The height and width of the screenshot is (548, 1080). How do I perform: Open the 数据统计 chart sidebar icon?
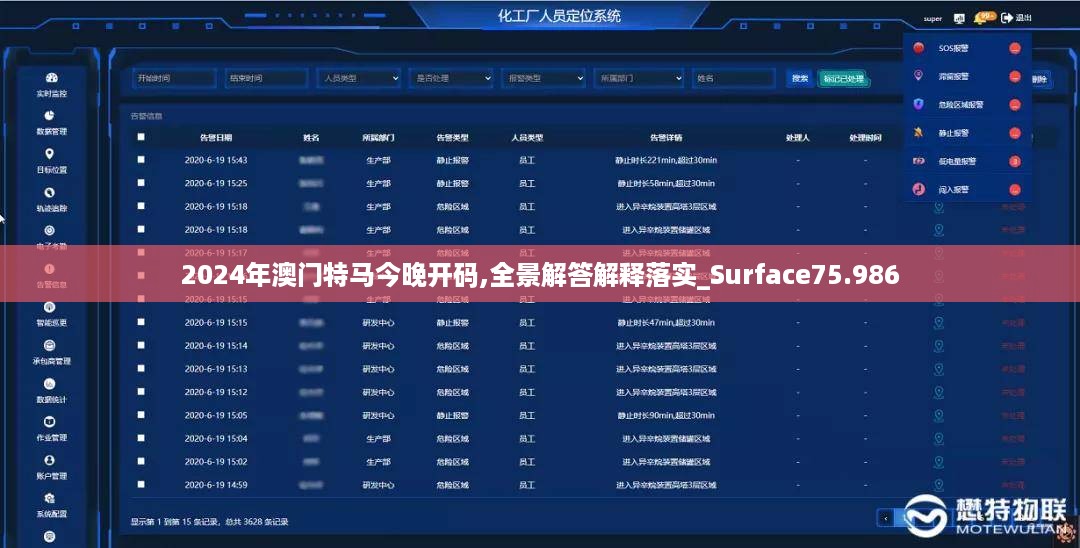click(x=50, y=384)
